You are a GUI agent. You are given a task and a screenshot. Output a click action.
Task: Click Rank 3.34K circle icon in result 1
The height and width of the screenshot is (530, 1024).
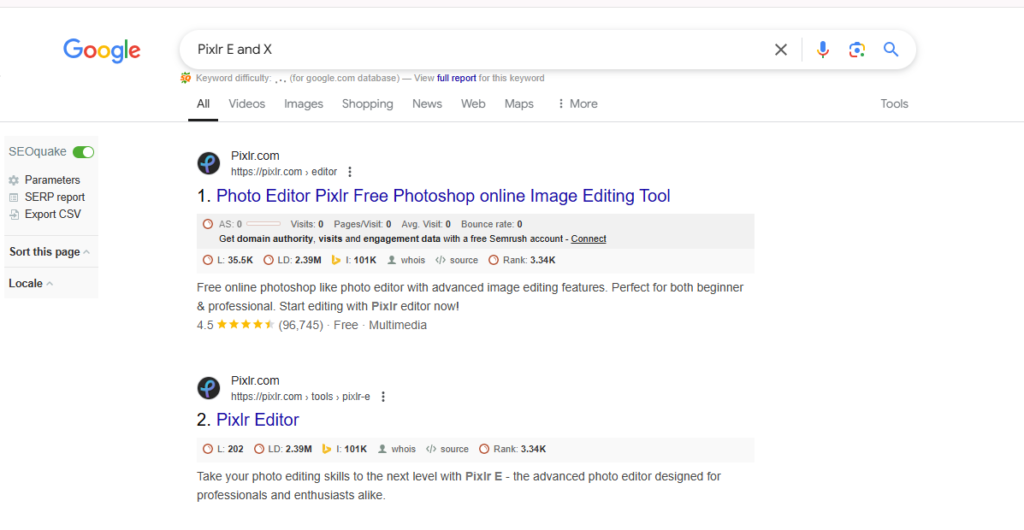pyautogui.click(x=494, y=260)
